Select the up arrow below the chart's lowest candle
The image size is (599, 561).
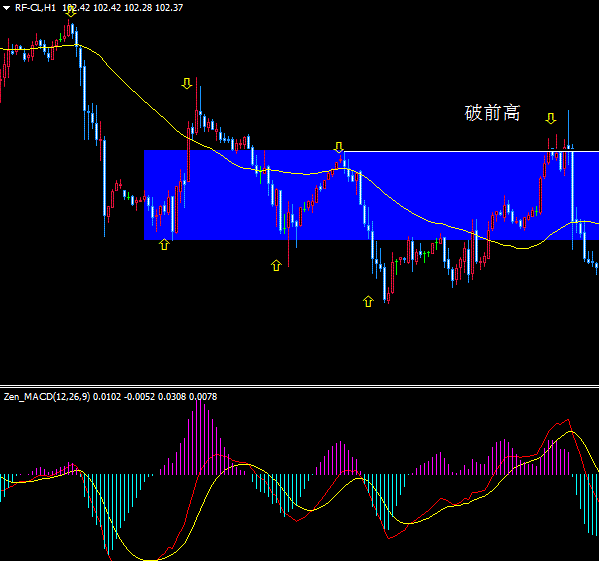[368, 301]
